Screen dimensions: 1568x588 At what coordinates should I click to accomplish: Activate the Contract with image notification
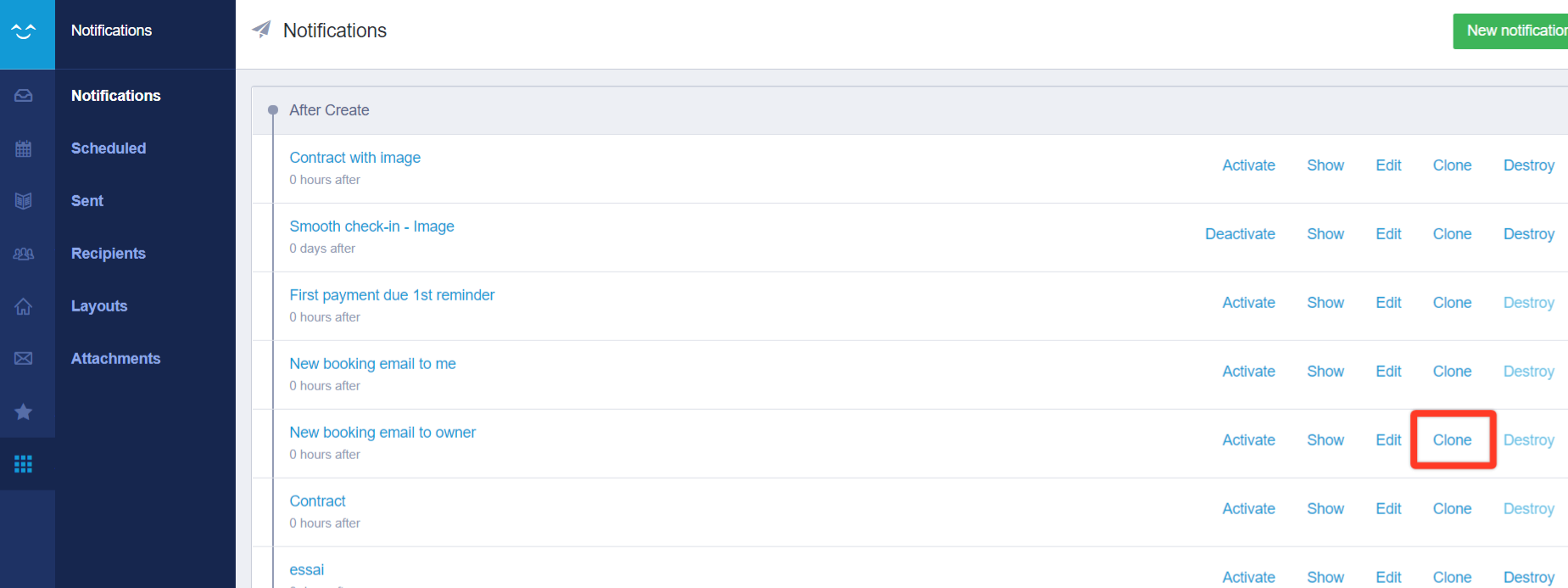coord(1248,165)
